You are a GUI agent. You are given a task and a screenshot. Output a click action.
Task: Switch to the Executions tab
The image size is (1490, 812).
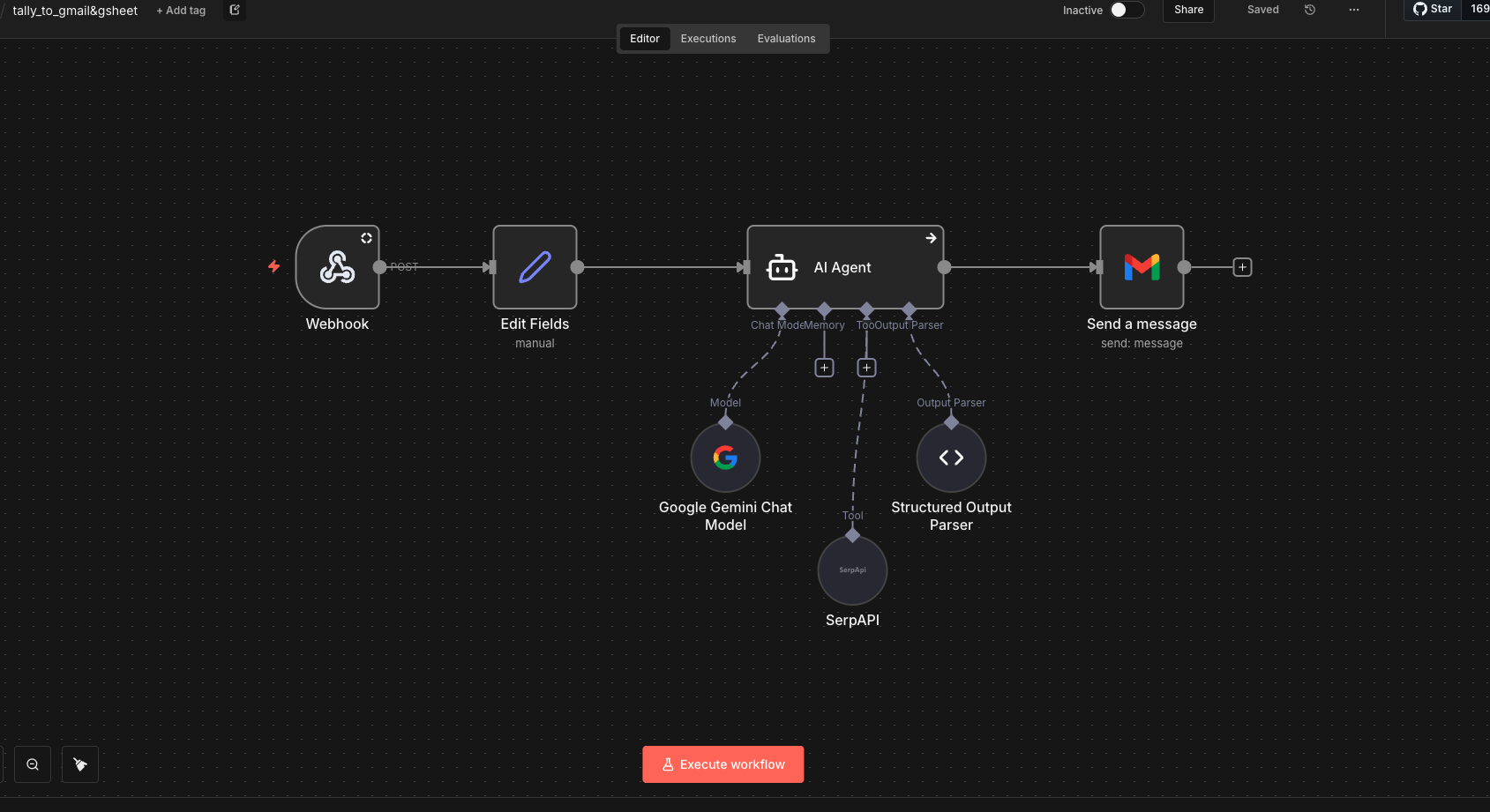(x=708, y=38)
